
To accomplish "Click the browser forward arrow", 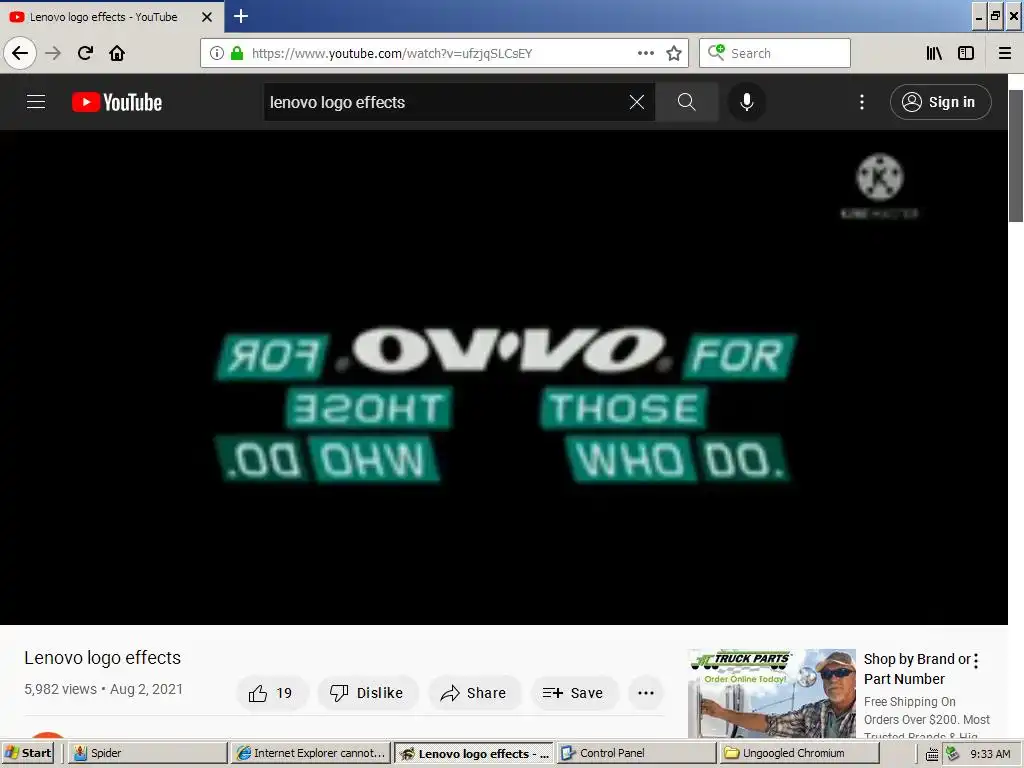I will coord(53,53).
